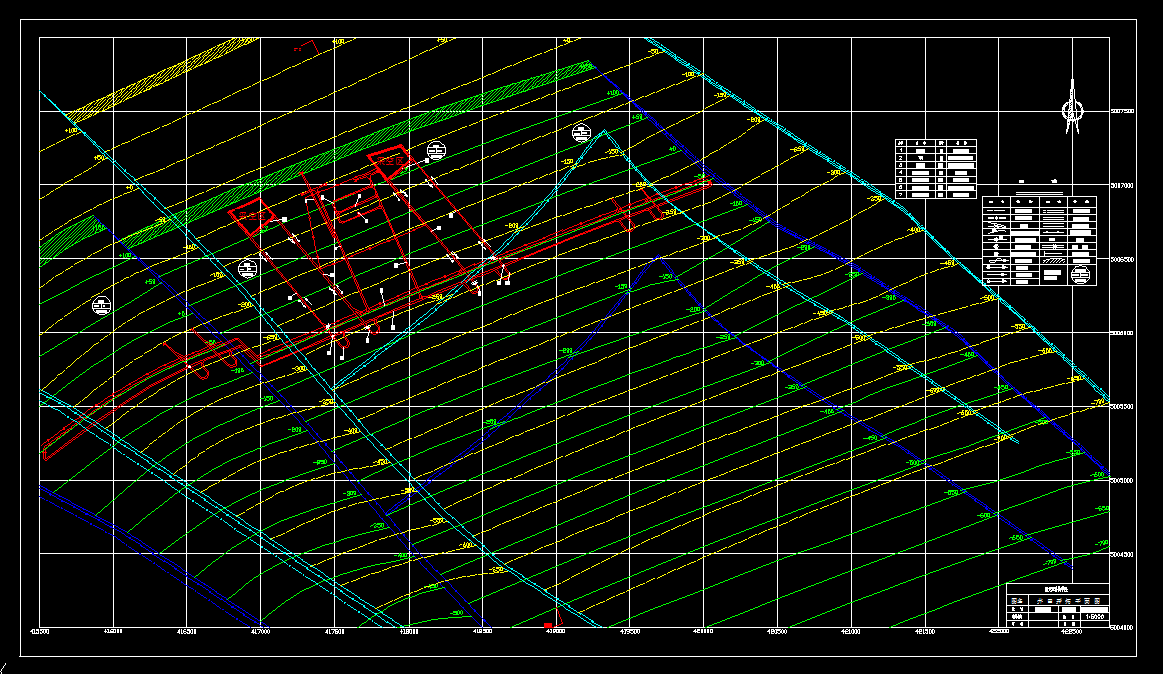The width and height of the screenshot is (1163, 674).
Task: Click row 1 in the numbered legend table
Action: 936,151
